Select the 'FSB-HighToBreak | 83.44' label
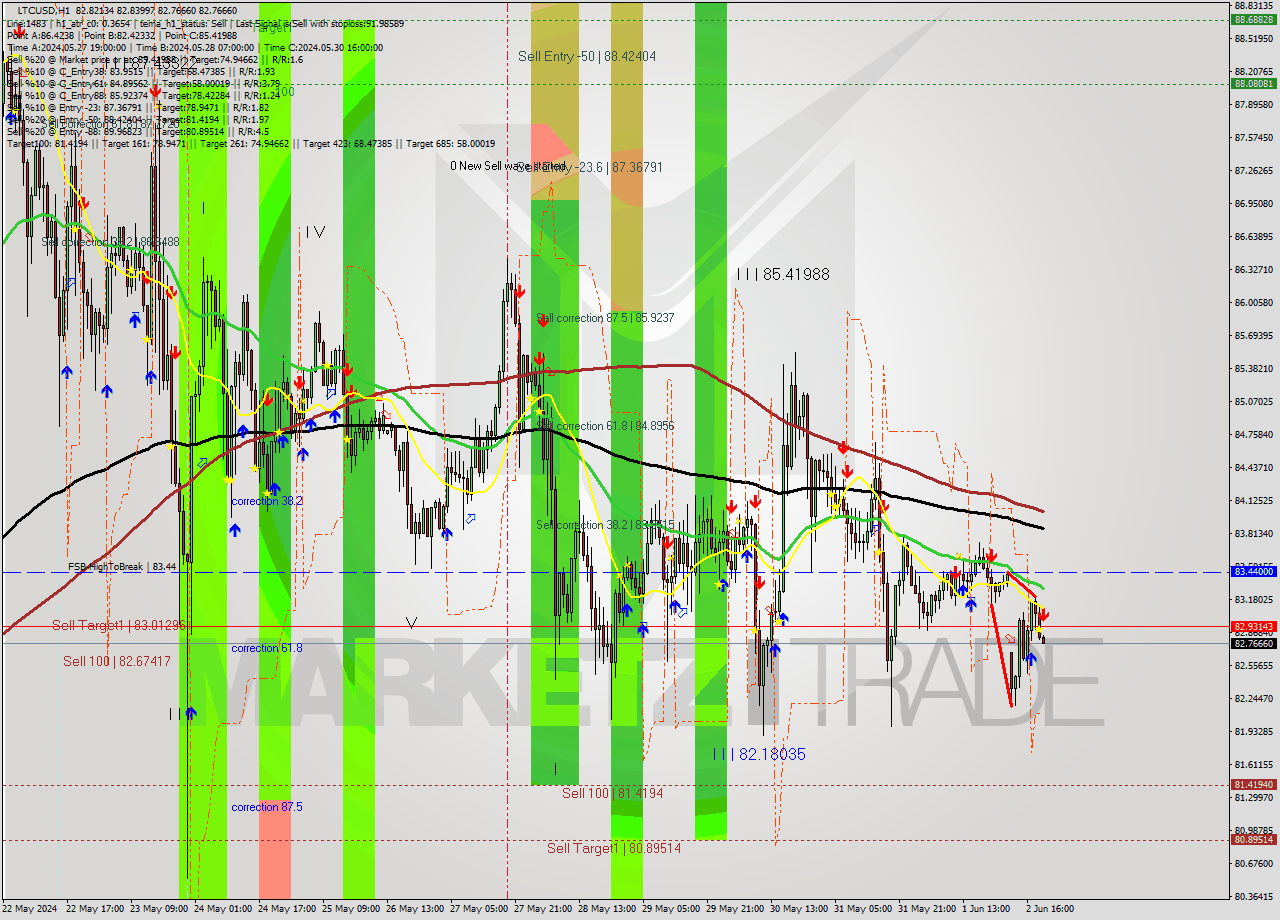The height and width of the screenshot is (920, 1280). 122,566
